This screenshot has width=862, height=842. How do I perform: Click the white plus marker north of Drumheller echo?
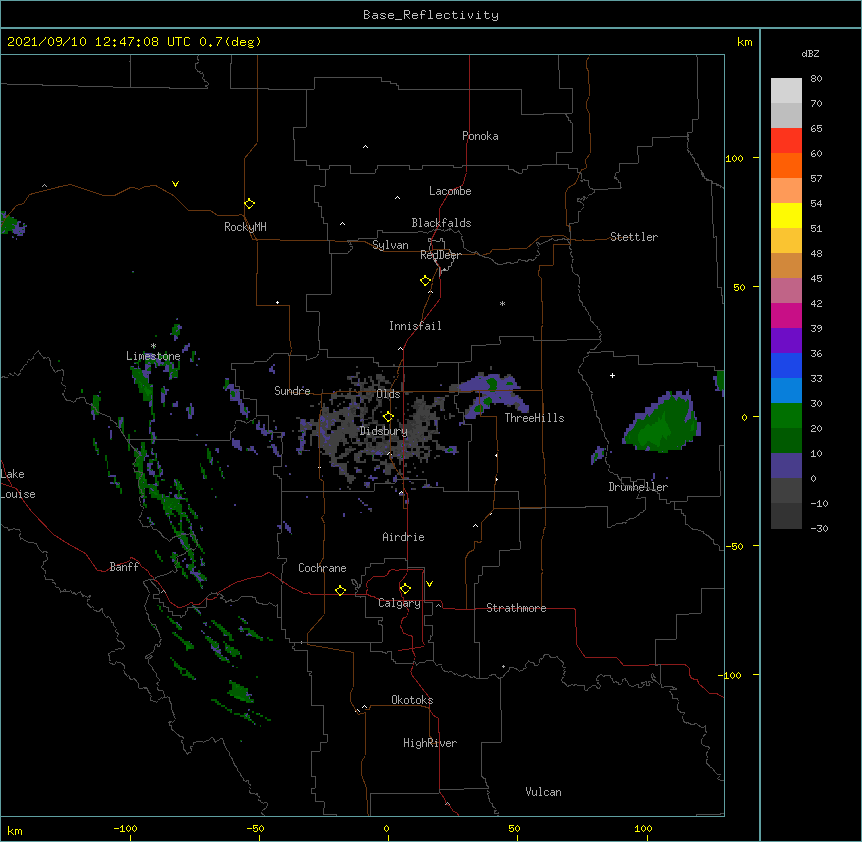point(612,375)
